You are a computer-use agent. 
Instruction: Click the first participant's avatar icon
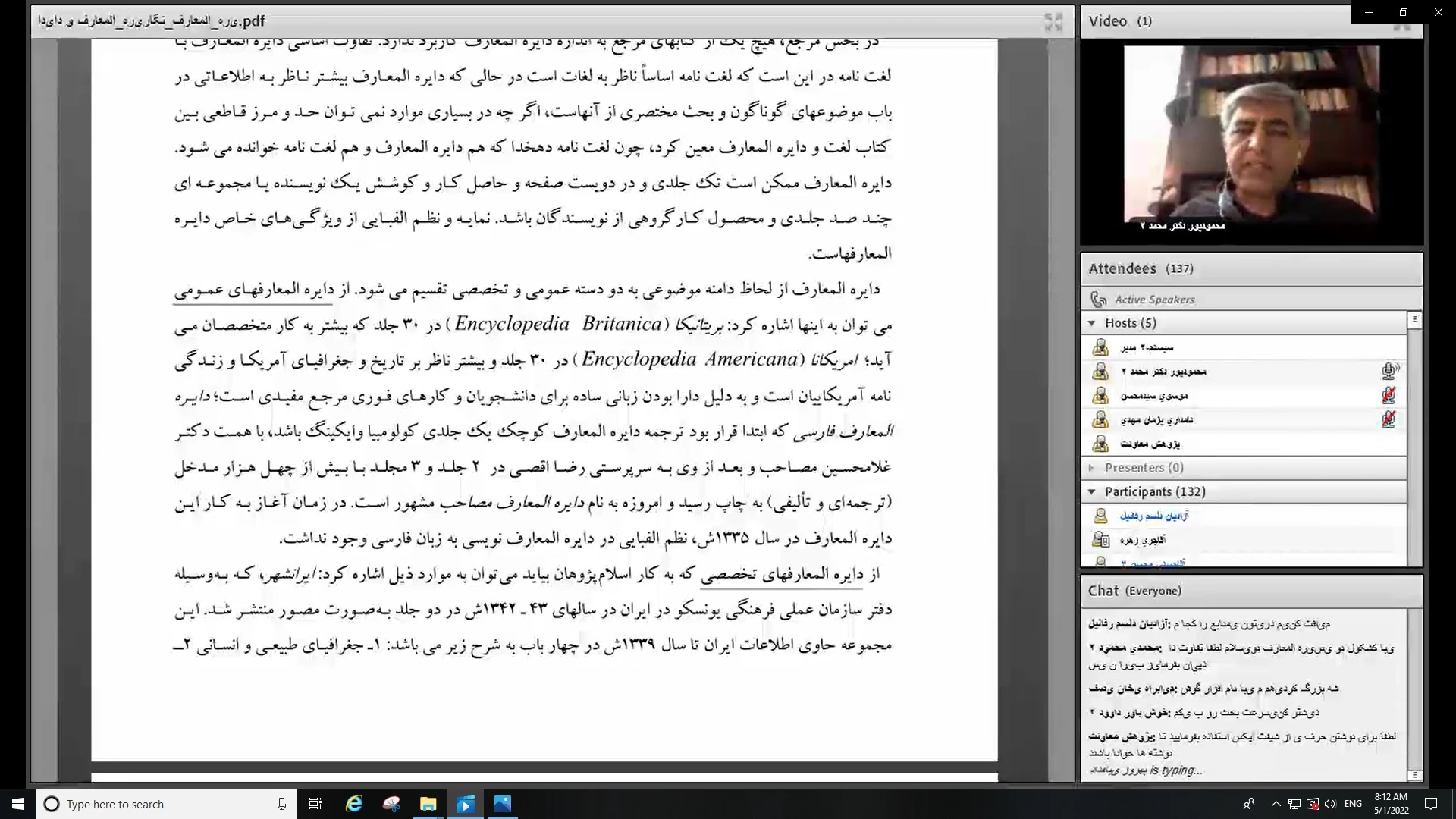[1100, 516]
